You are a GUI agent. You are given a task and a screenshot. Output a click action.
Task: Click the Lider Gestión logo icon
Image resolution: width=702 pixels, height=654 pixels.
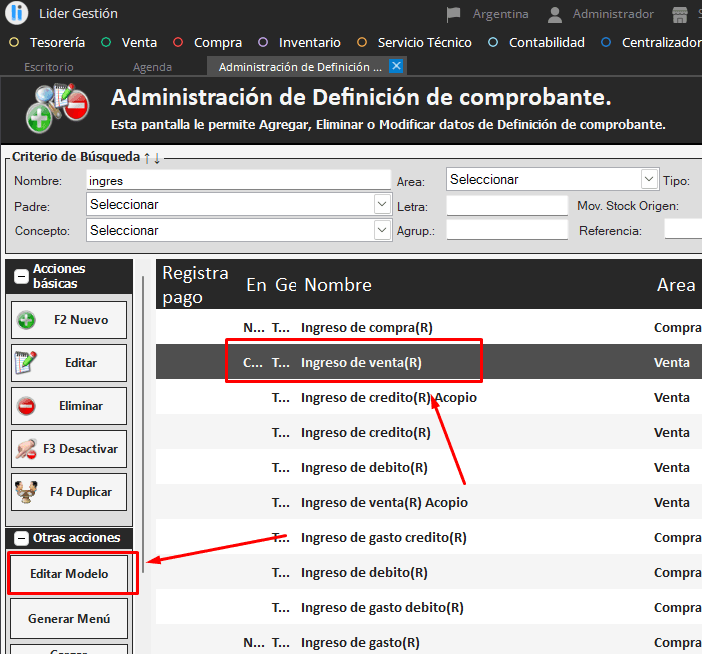click(x=17, y=14)
